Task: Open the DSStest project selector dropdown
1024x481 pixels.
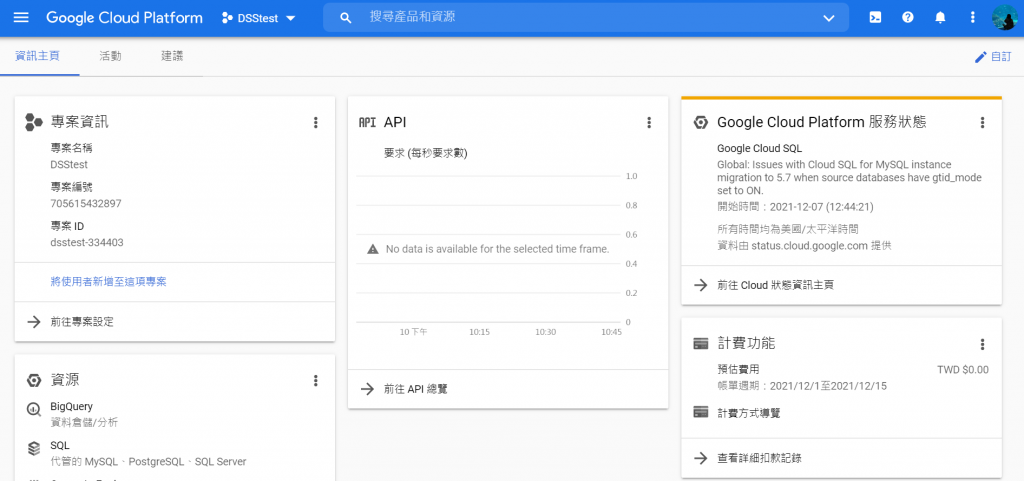Action: point(259,18)
